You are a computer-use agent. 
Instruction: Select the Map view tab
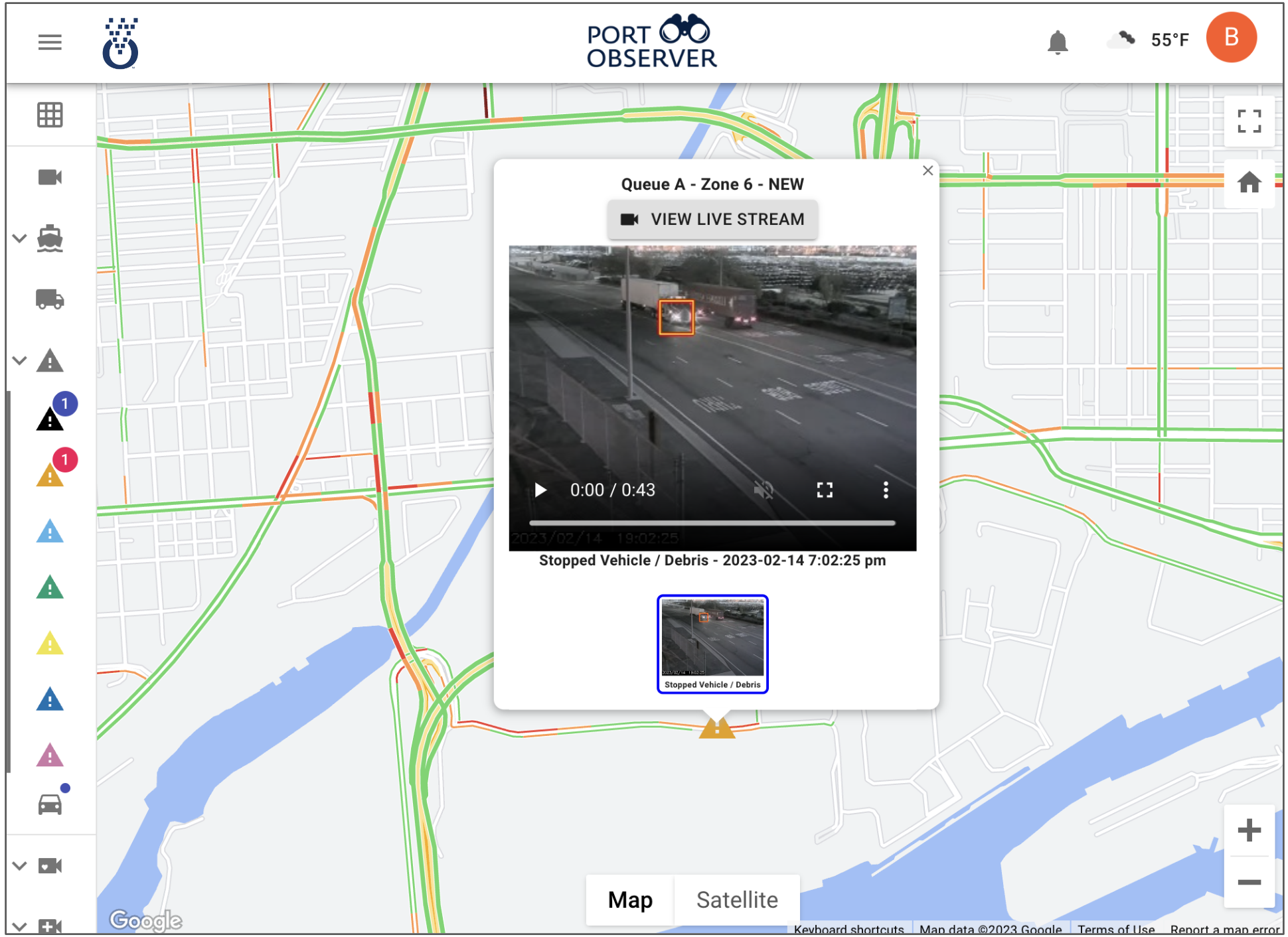630,900
